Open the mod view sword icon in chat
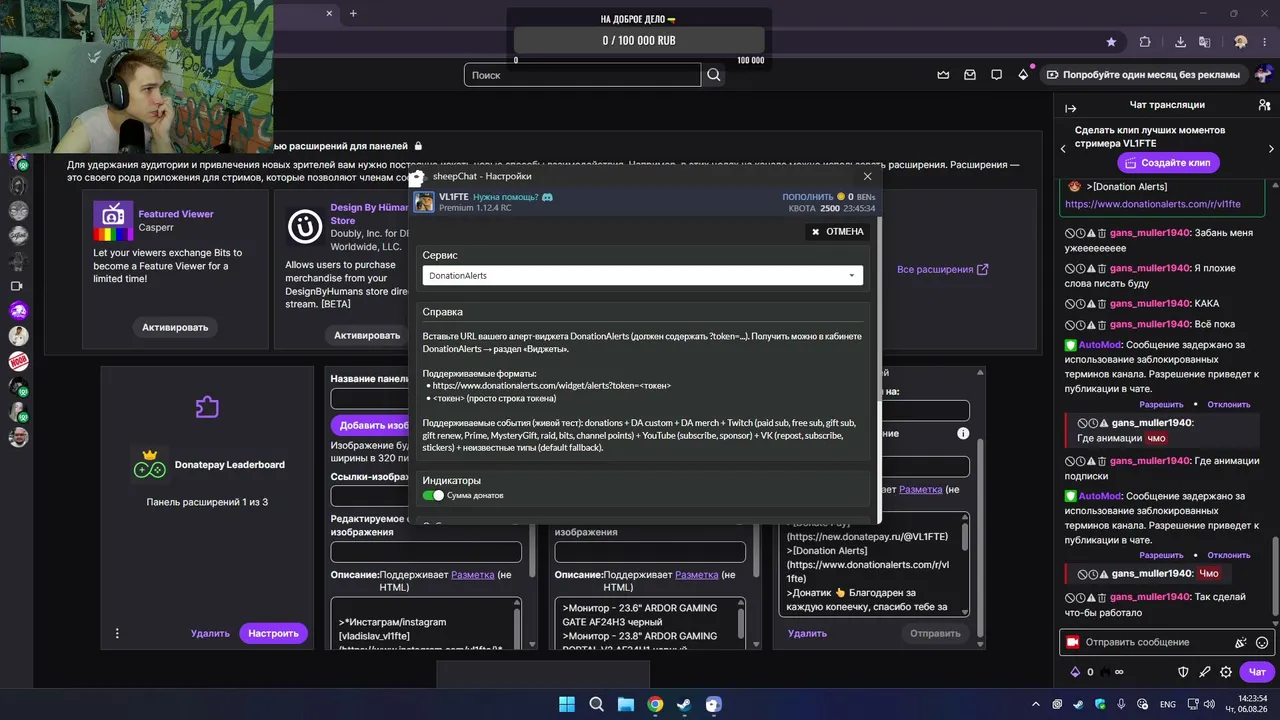This screenshot has height=720, width=1280. 1205,672
